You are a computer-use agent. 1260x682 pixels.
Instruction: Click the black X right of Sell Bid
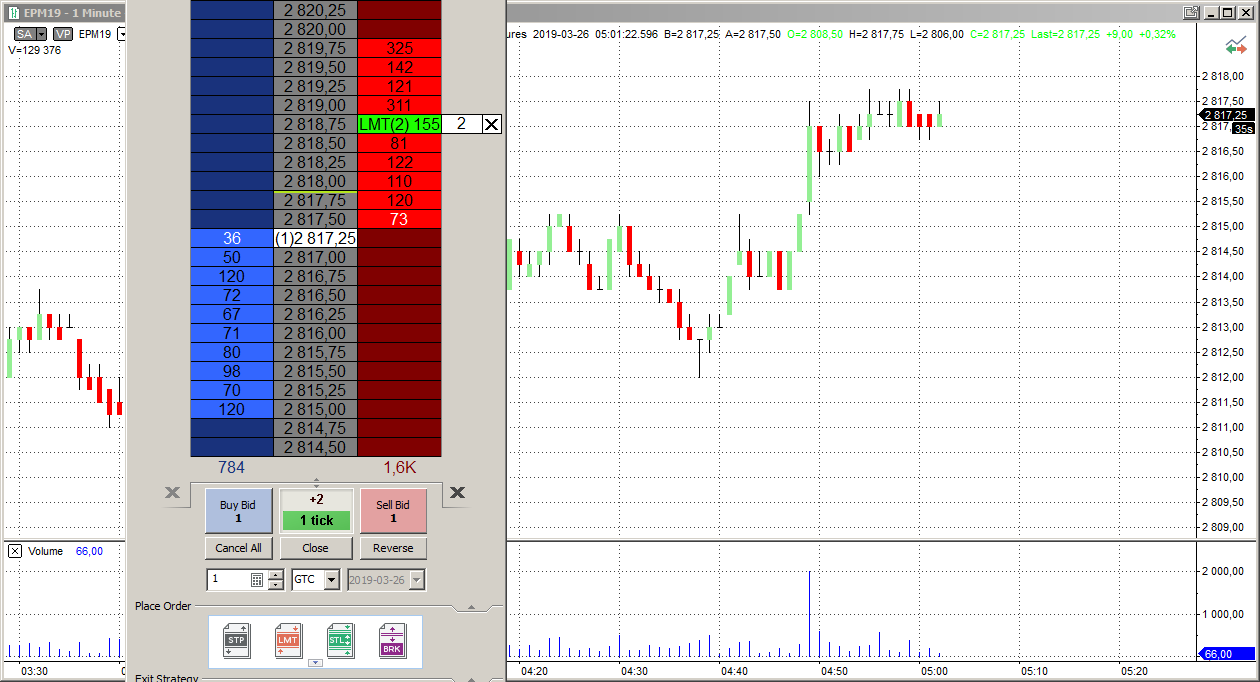point(457,492)
